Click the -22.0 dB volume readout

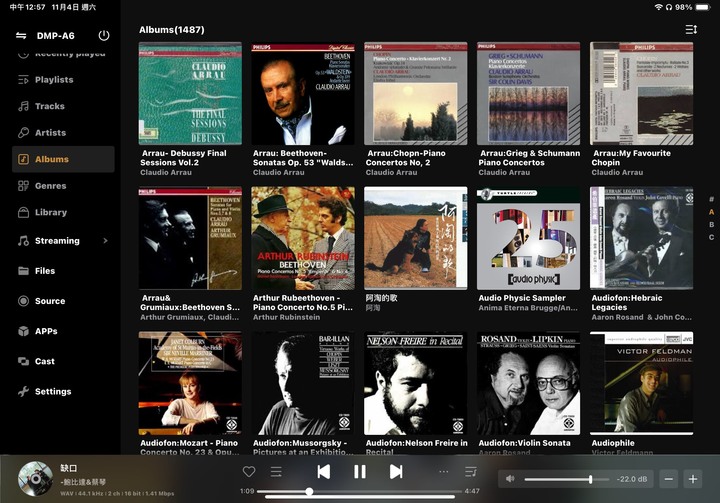(632, 479)
